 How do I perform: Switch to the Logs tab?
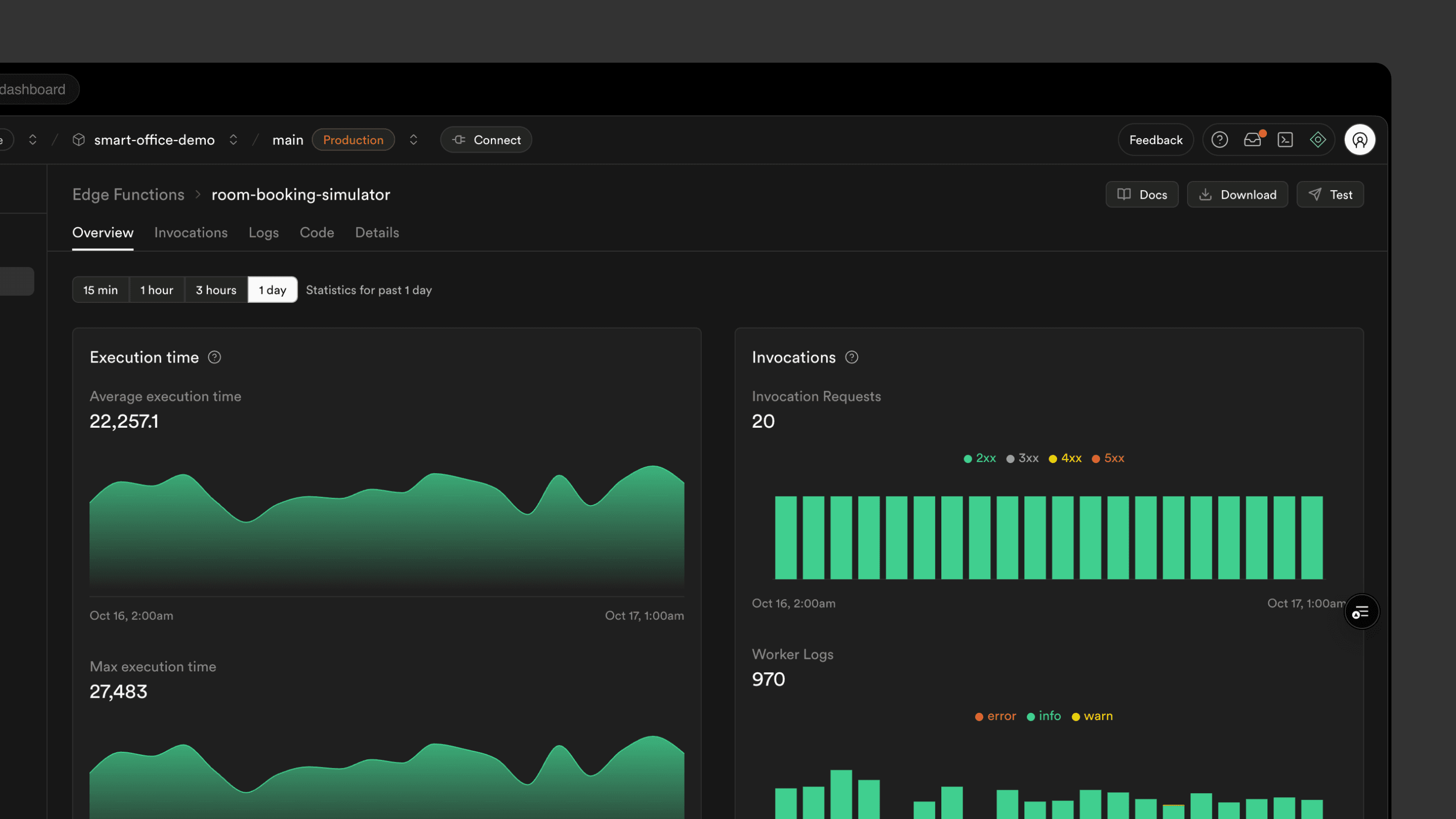tap(263, 233)
